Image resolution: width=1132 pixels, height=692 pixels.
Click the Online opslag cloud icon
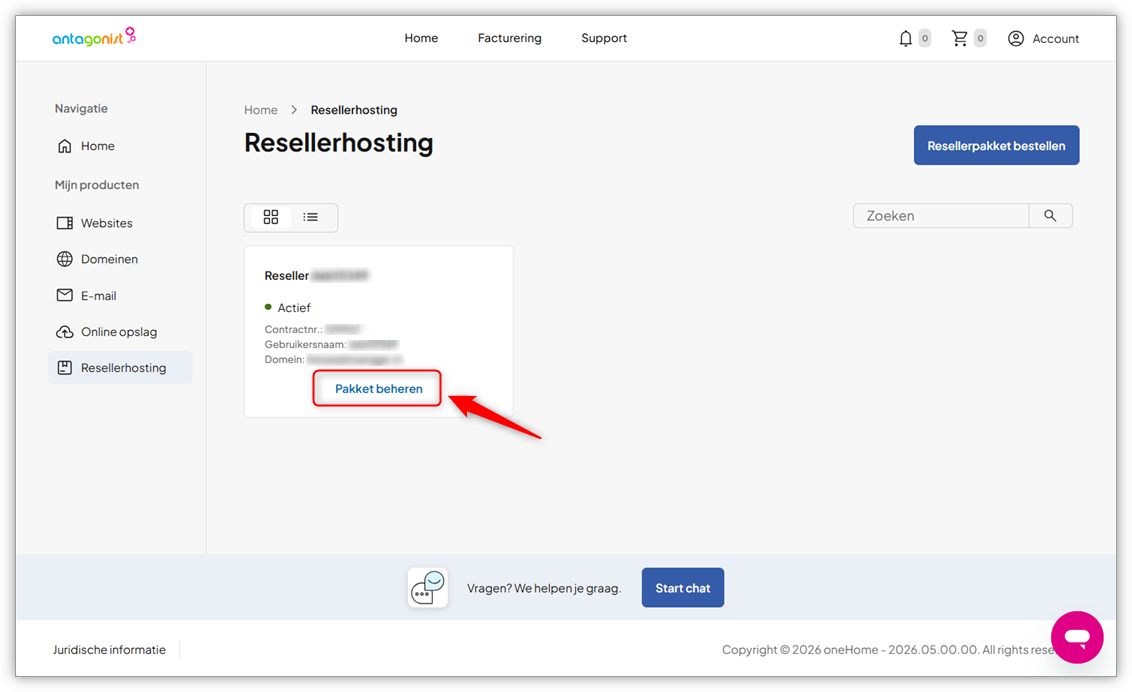pos(65,332)
